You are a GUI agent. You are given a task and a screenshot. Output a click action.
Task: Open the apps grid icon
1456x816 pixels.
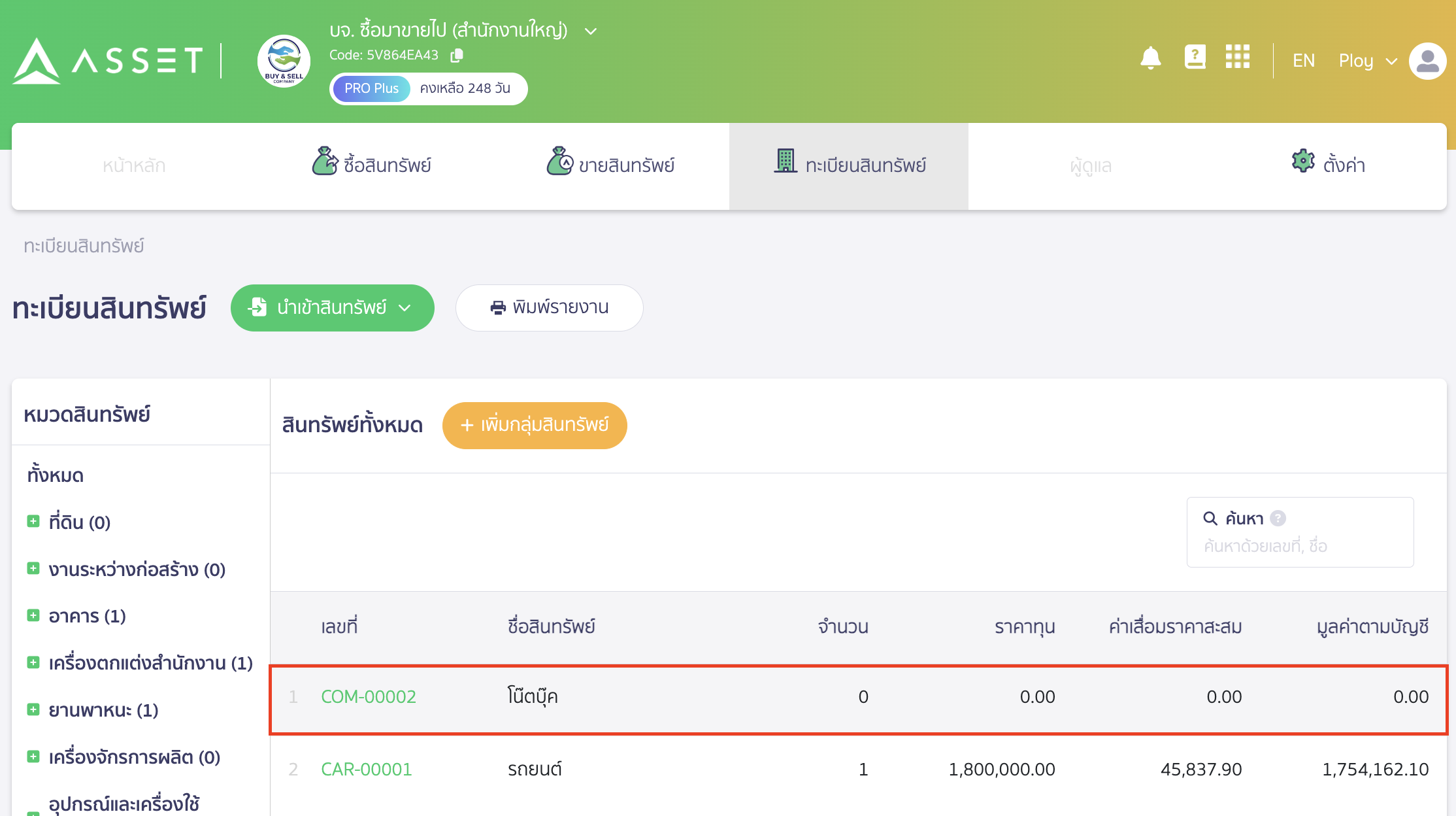[x=1237, y=58]
